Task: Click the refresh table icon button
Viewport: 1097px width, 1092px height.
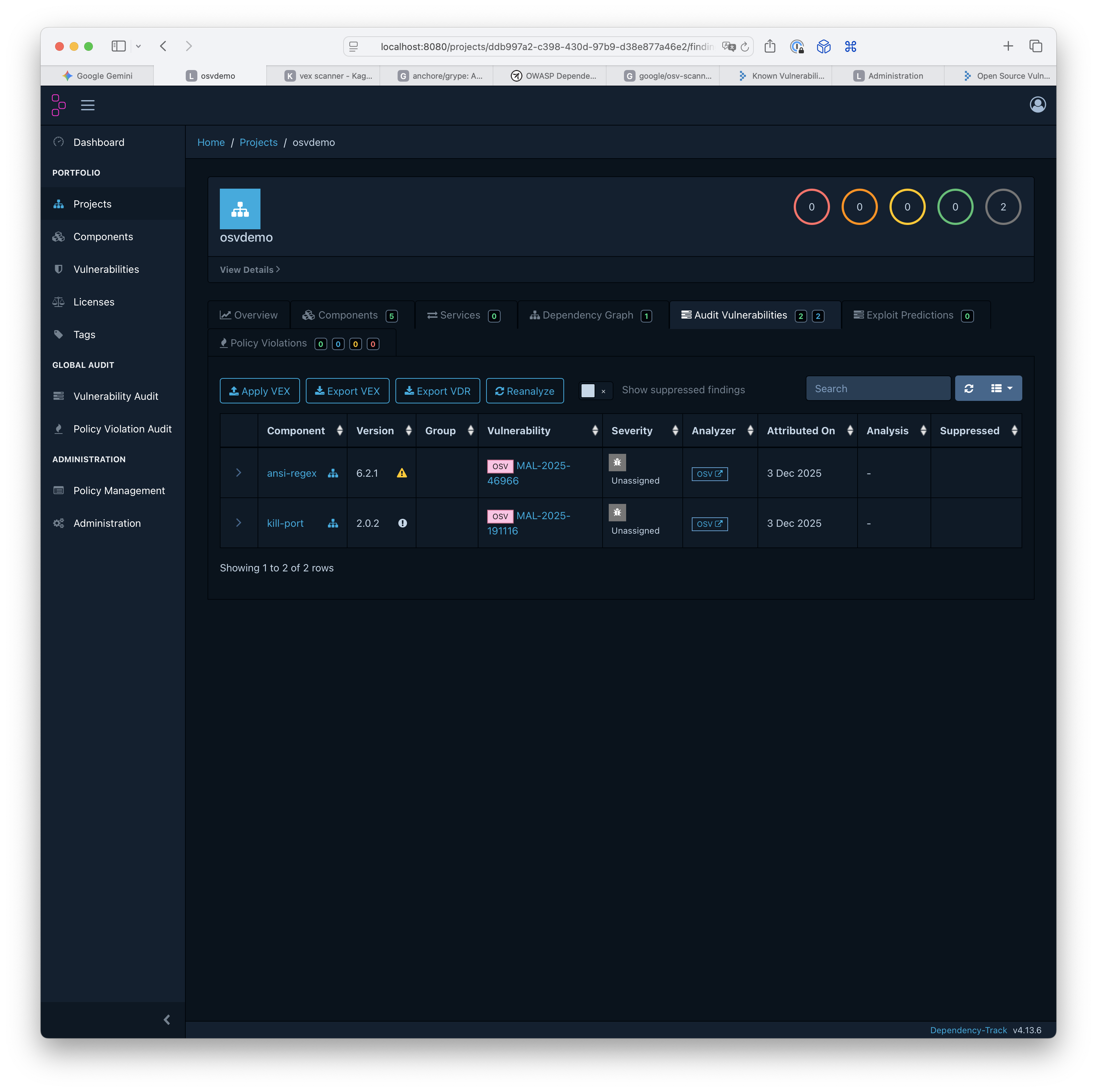Action: pos(969,389)
